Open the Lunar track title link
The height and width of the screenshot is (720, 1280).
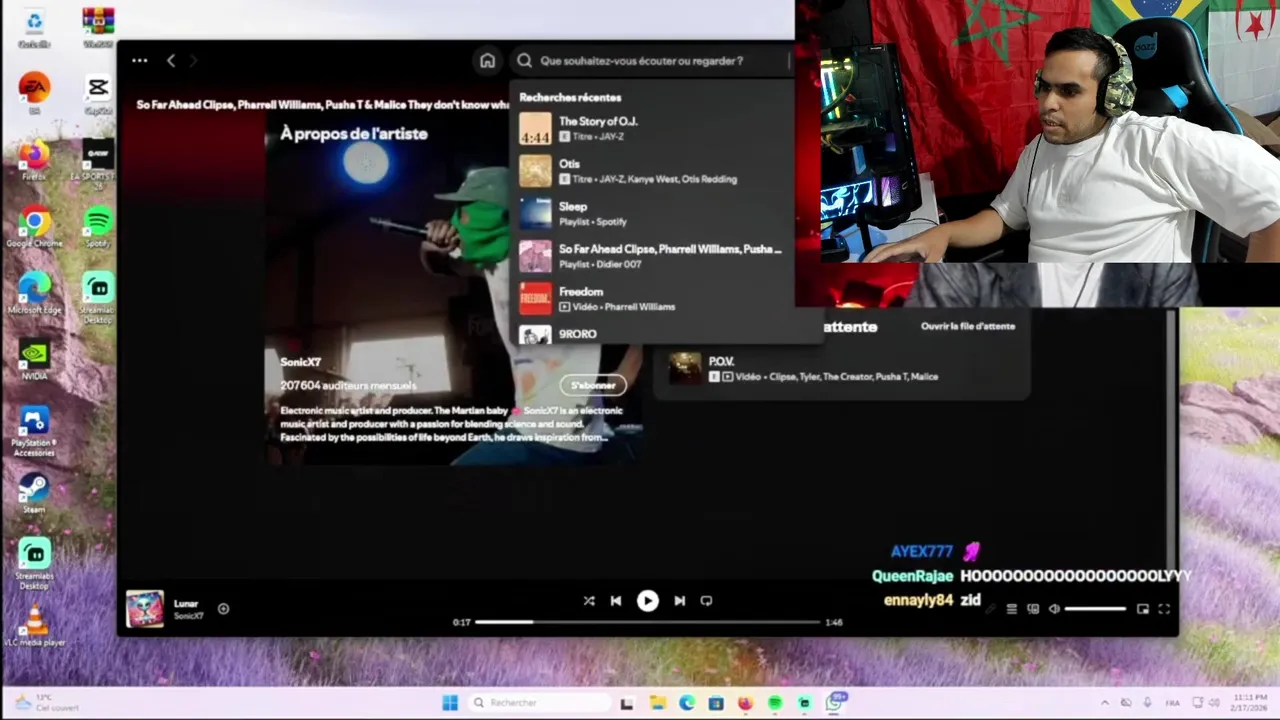coord(186,604)
